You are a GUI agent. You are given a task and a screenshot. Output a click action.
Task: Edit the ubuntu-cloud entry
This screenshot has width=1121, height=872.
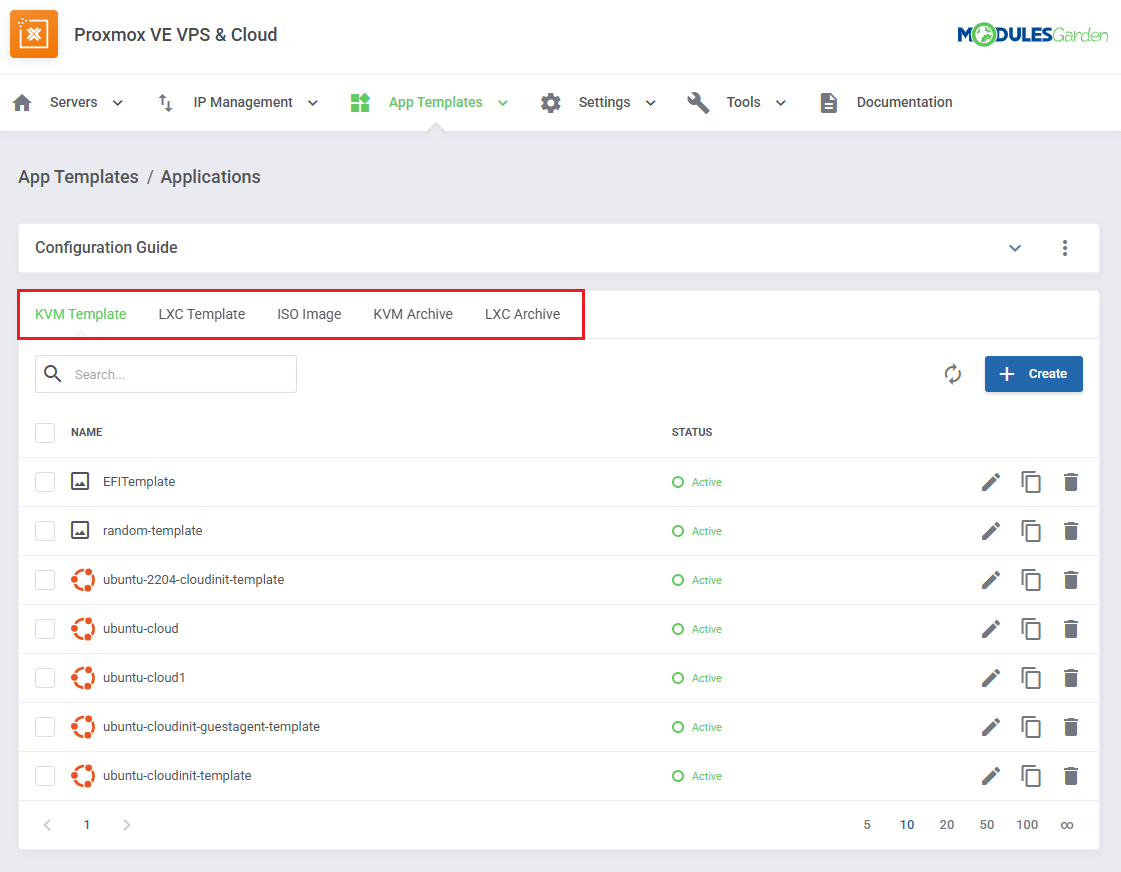[991, 629]
